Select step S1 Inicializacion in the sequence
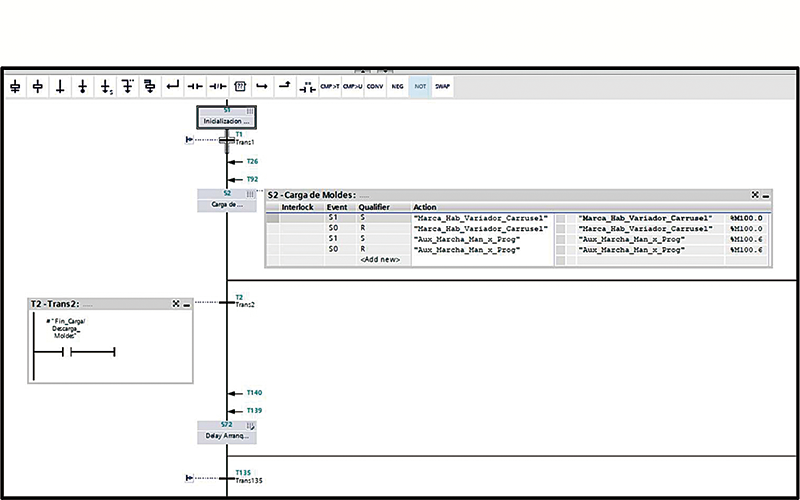 tap(227, 120)
